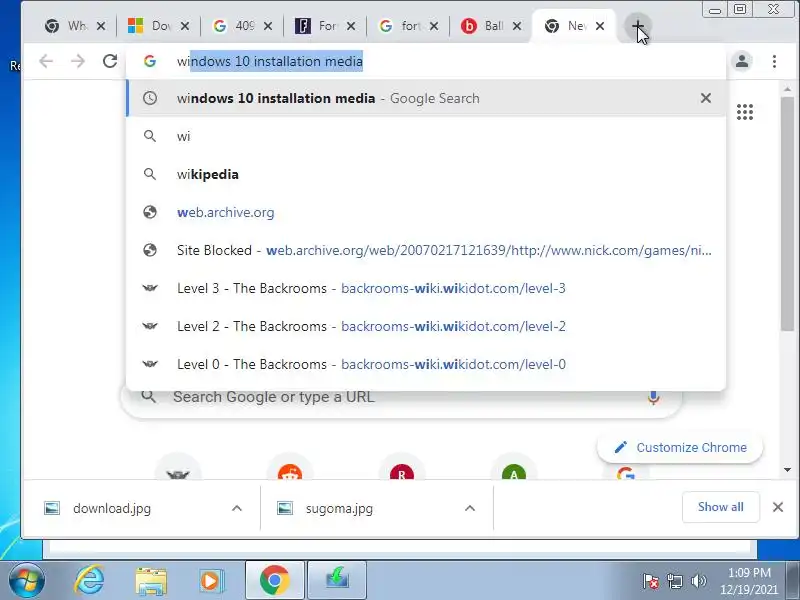Click Customize Chrome button

680,447
